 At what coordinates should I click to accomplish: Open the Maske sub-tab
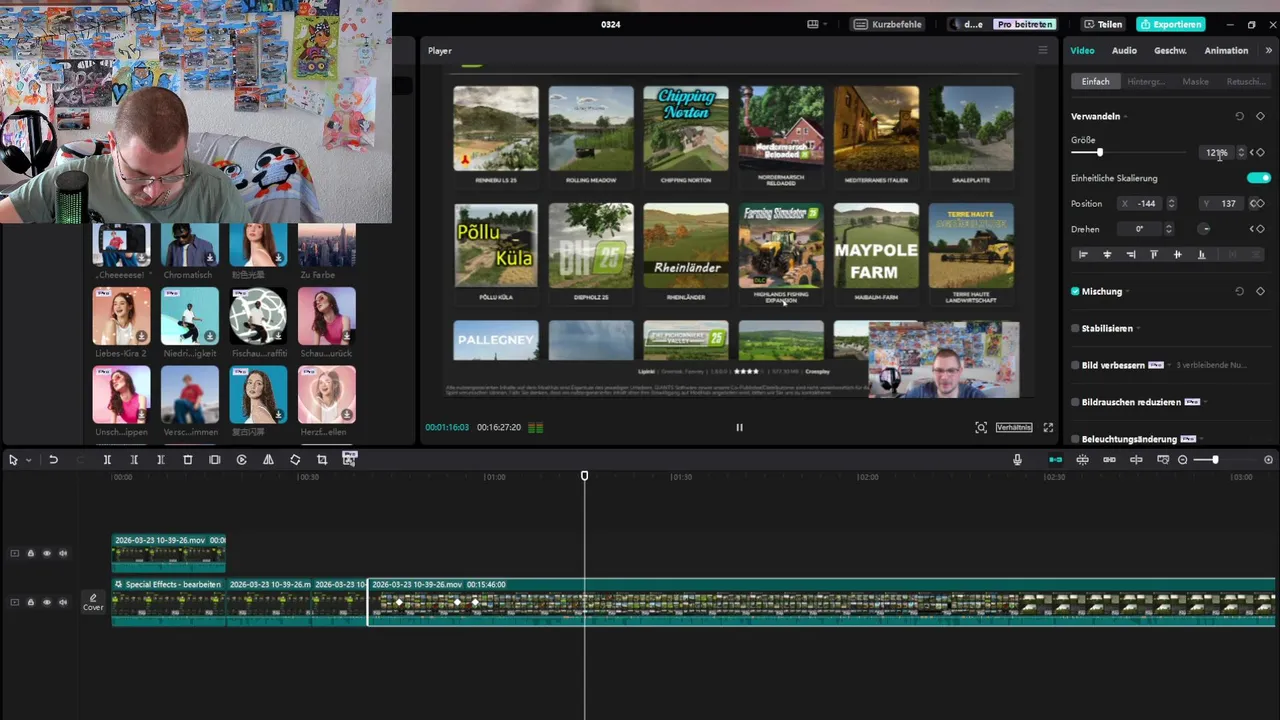click(x=1195, y=81)
